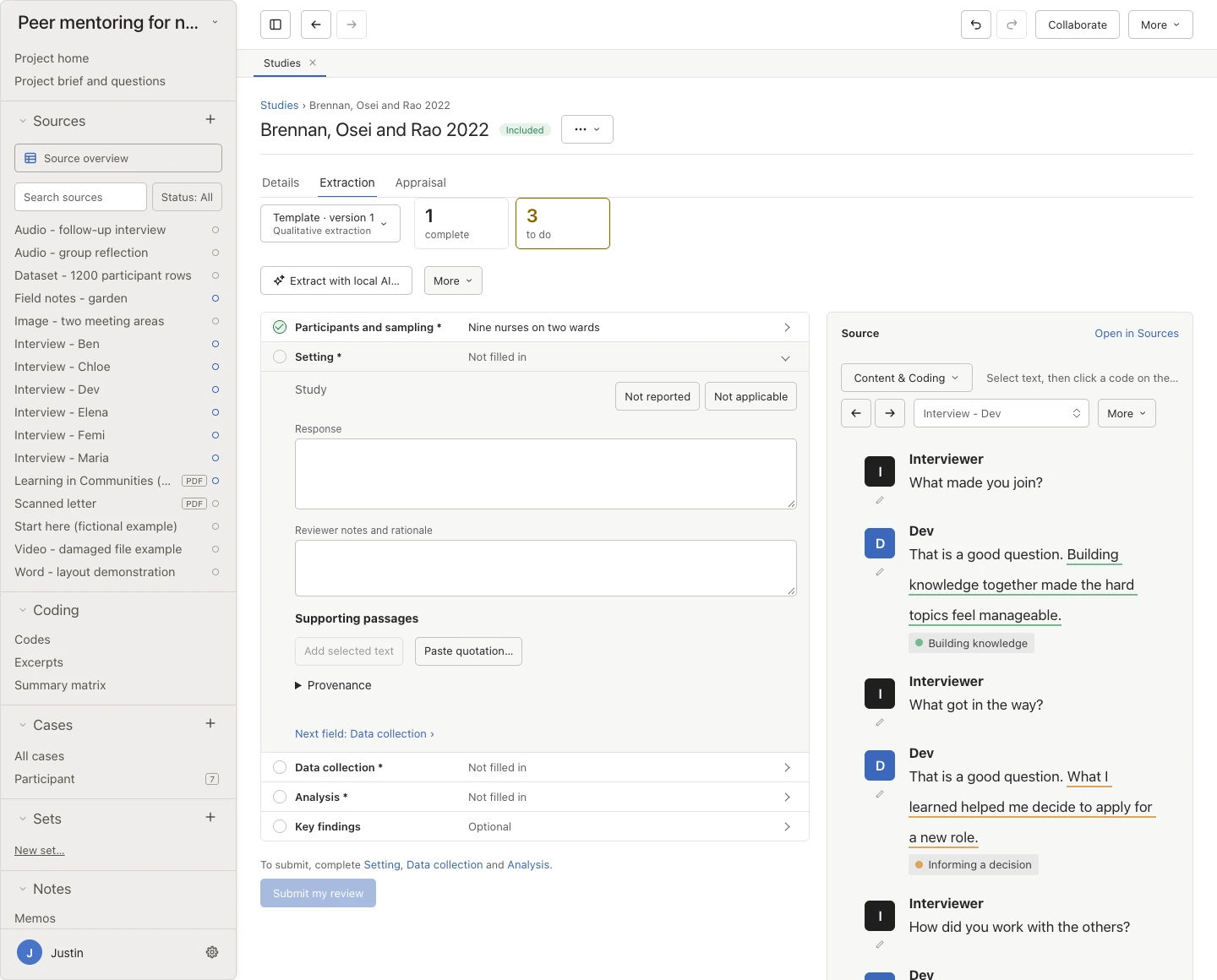Add a new case with plus icon
The image size is (1217, 980).
coord(210,724)
